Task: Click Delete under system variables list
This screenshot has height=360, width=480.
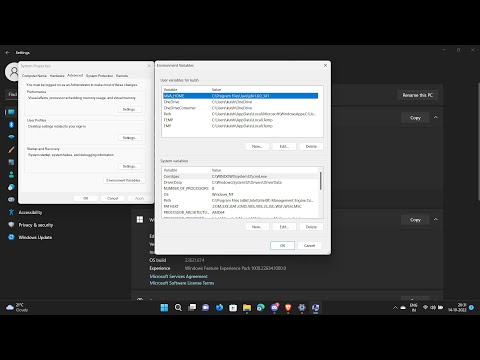Action: (x=311, y=227)
